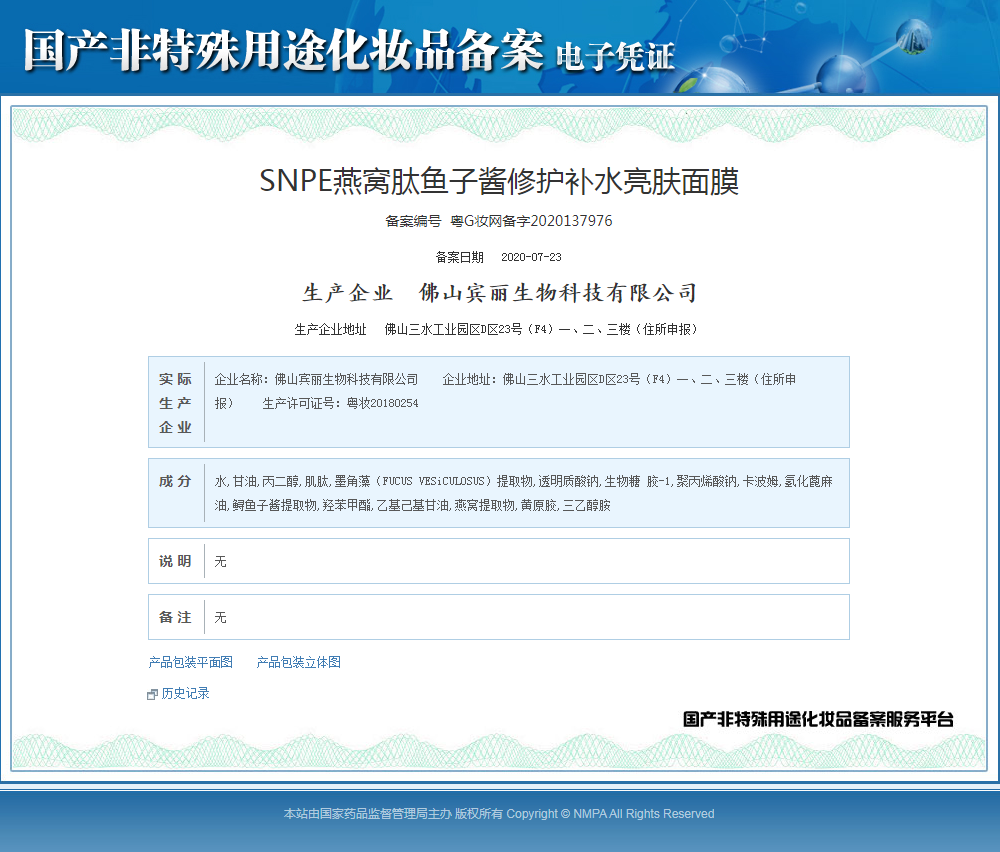
Task: Click the 无 value in 备注 row
Action: tap(220, 617)
